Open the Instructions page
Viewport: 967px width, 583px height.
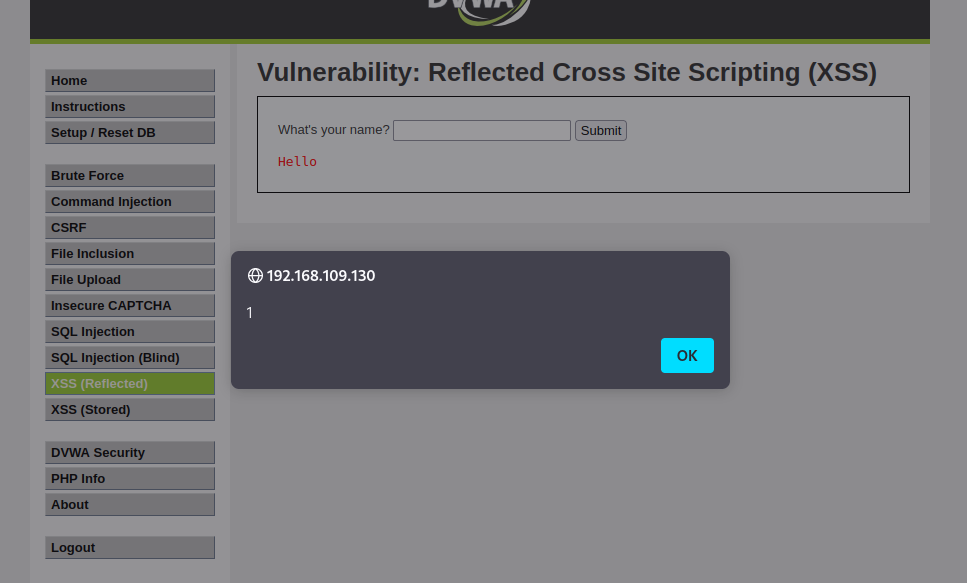point(130,107)
